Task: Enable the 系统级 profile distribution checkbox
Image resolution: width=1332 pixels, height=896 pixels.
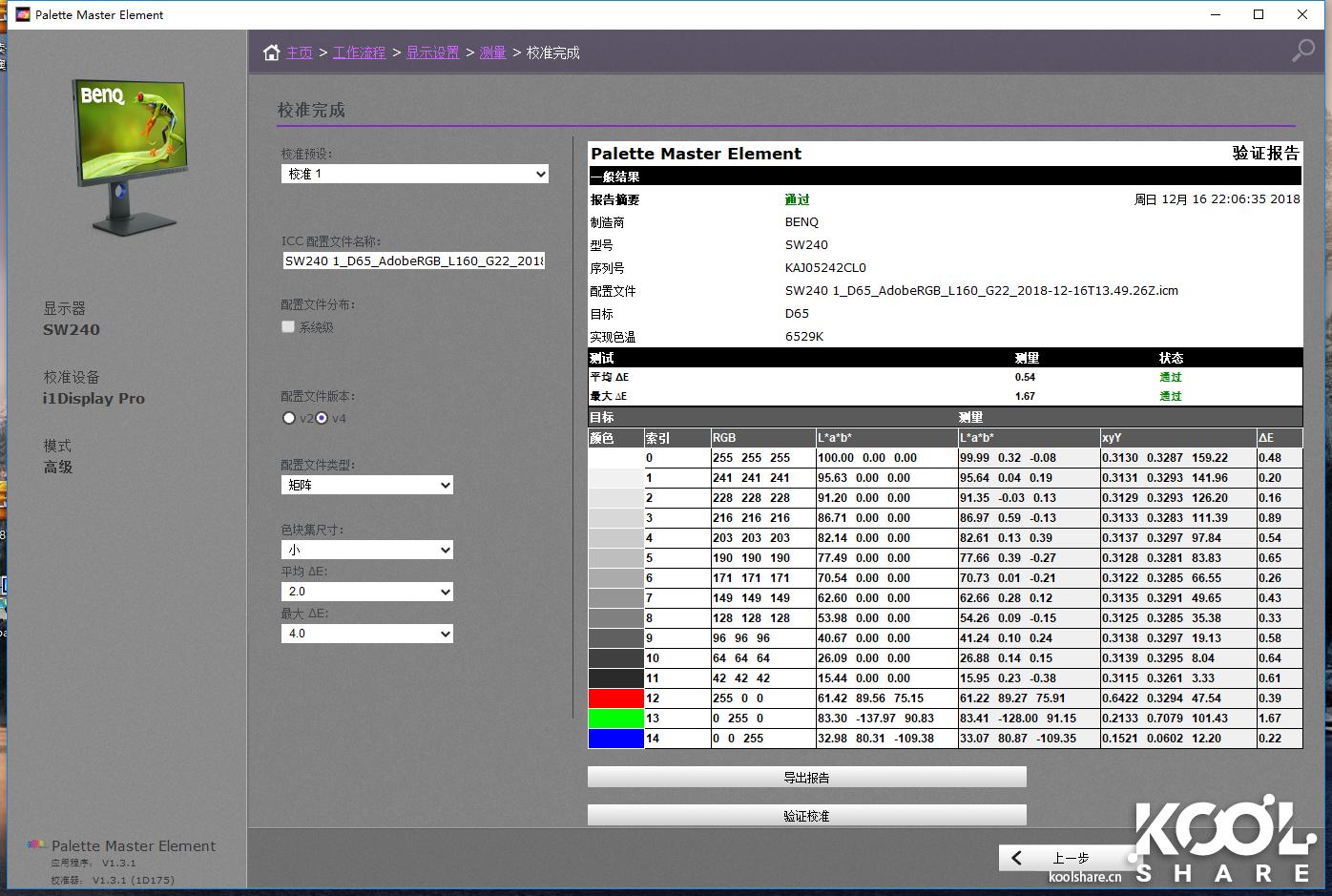Action: 288,326
